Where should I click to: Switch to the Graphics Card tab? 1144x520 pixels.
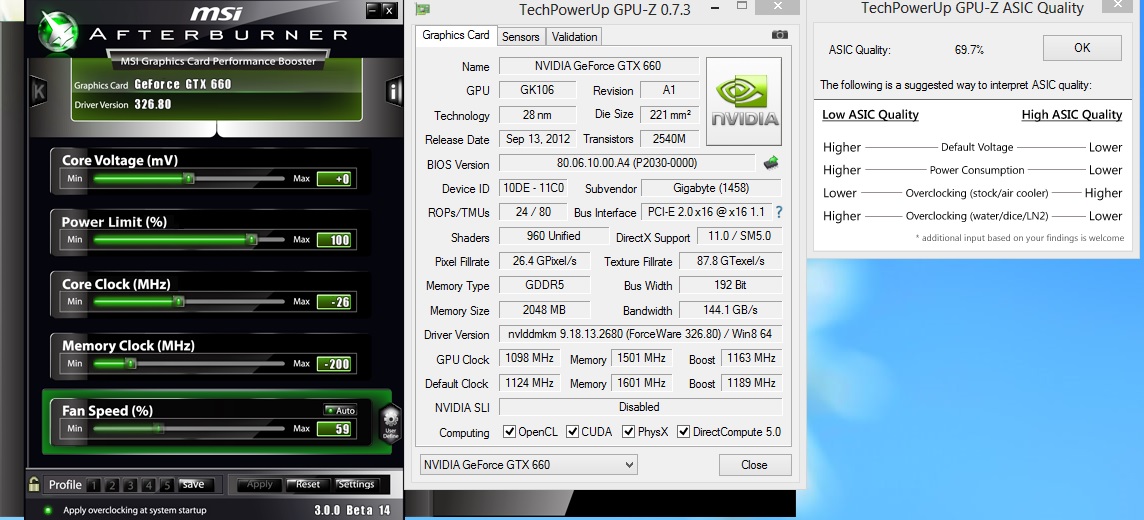point(456,35)
